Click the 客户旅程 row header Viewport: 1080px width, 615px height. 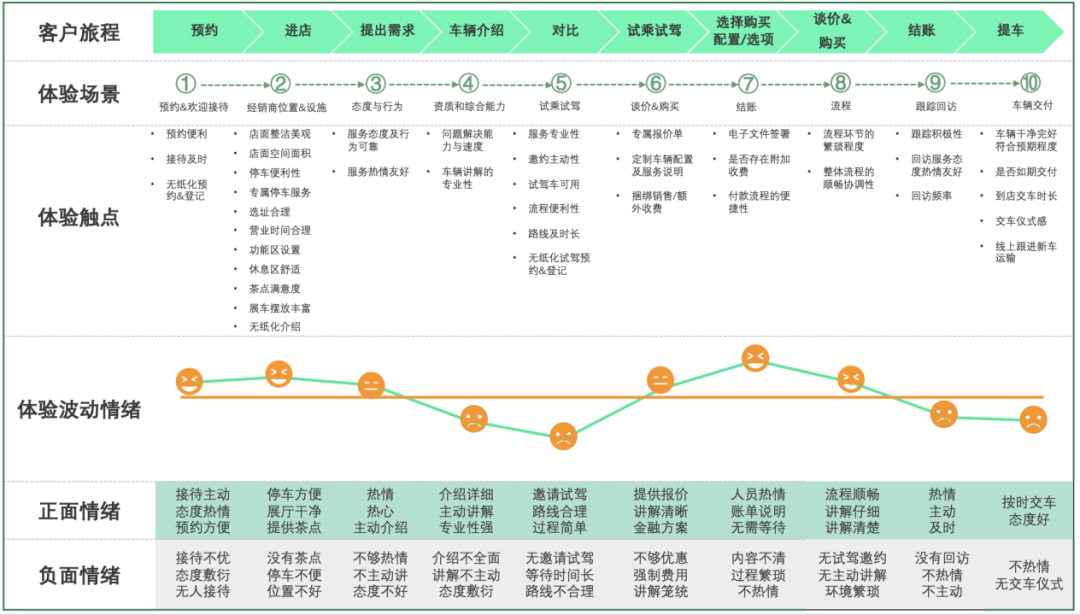tap(79, 32)
